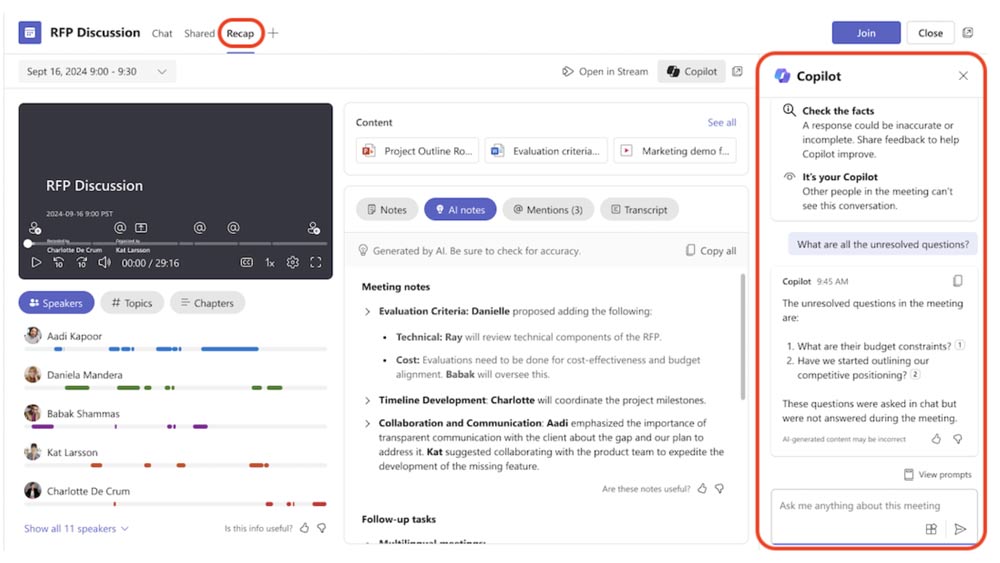Click Daniela Mandera's speaker timeline bar
This screenshot has height=563, width=1000.
click(175, 388)
